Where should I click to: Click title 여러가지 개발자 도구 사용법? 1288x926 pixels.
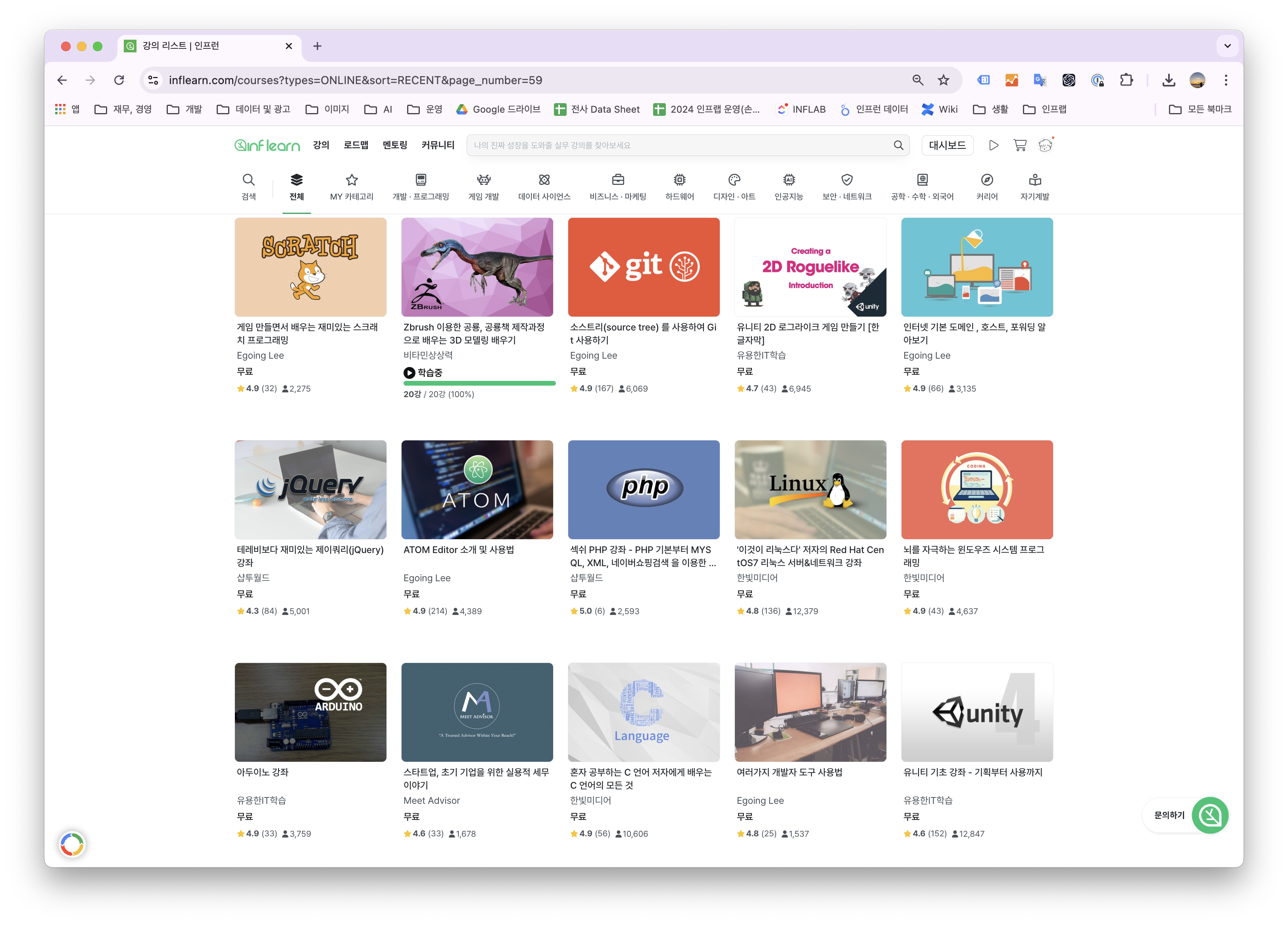click(x=789, y=772)
